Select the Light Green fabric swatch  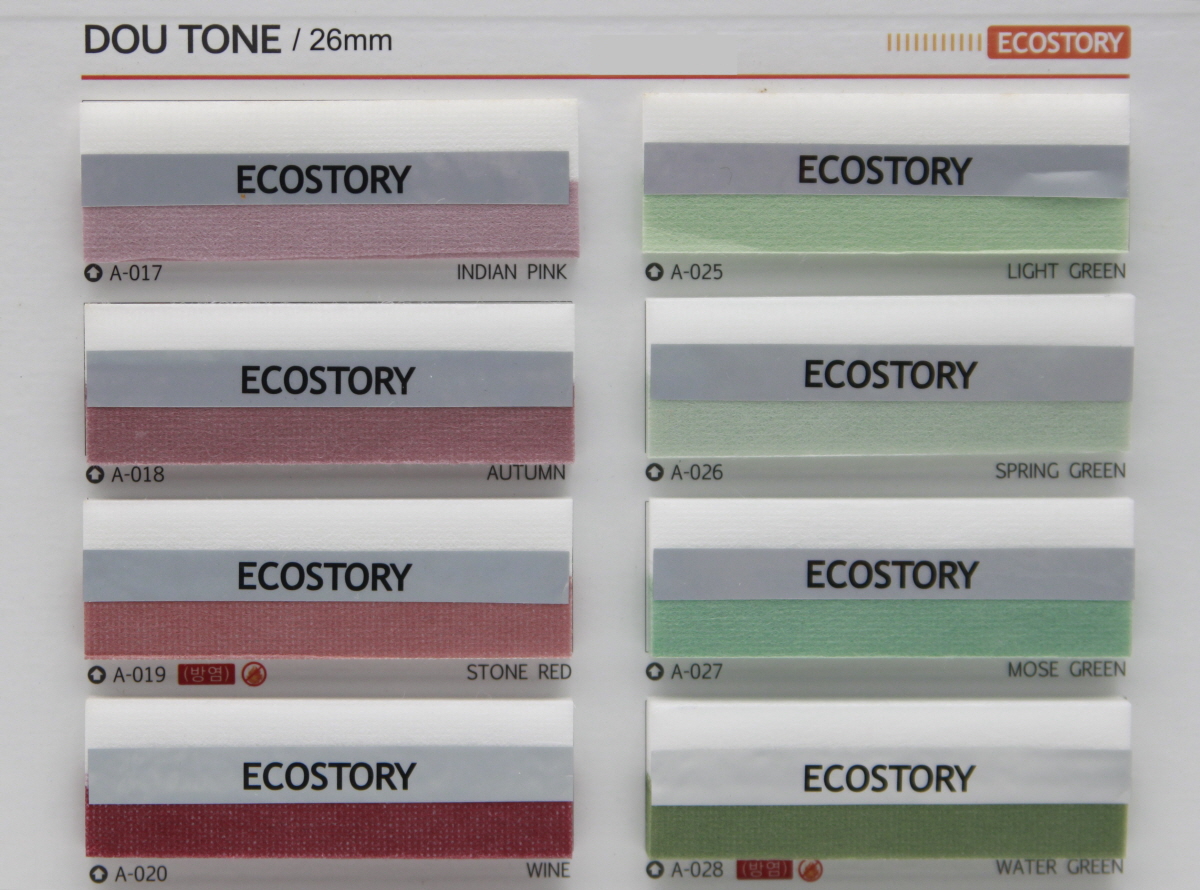(886, 223)
